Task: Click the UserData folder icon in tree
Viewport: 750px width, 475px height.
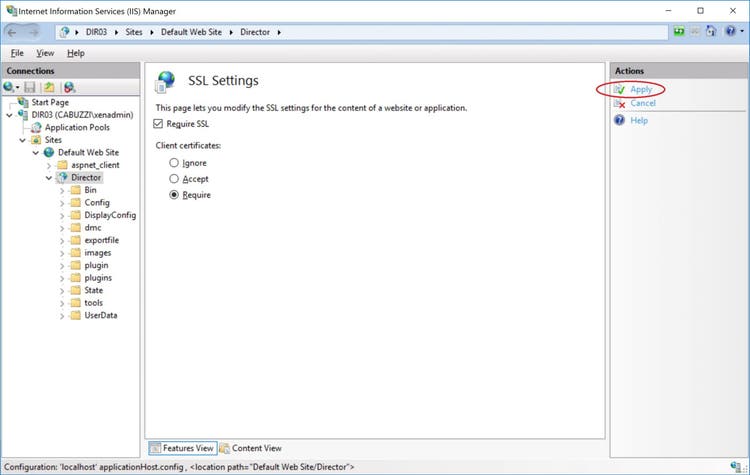Action: click(x=76, y=315)
